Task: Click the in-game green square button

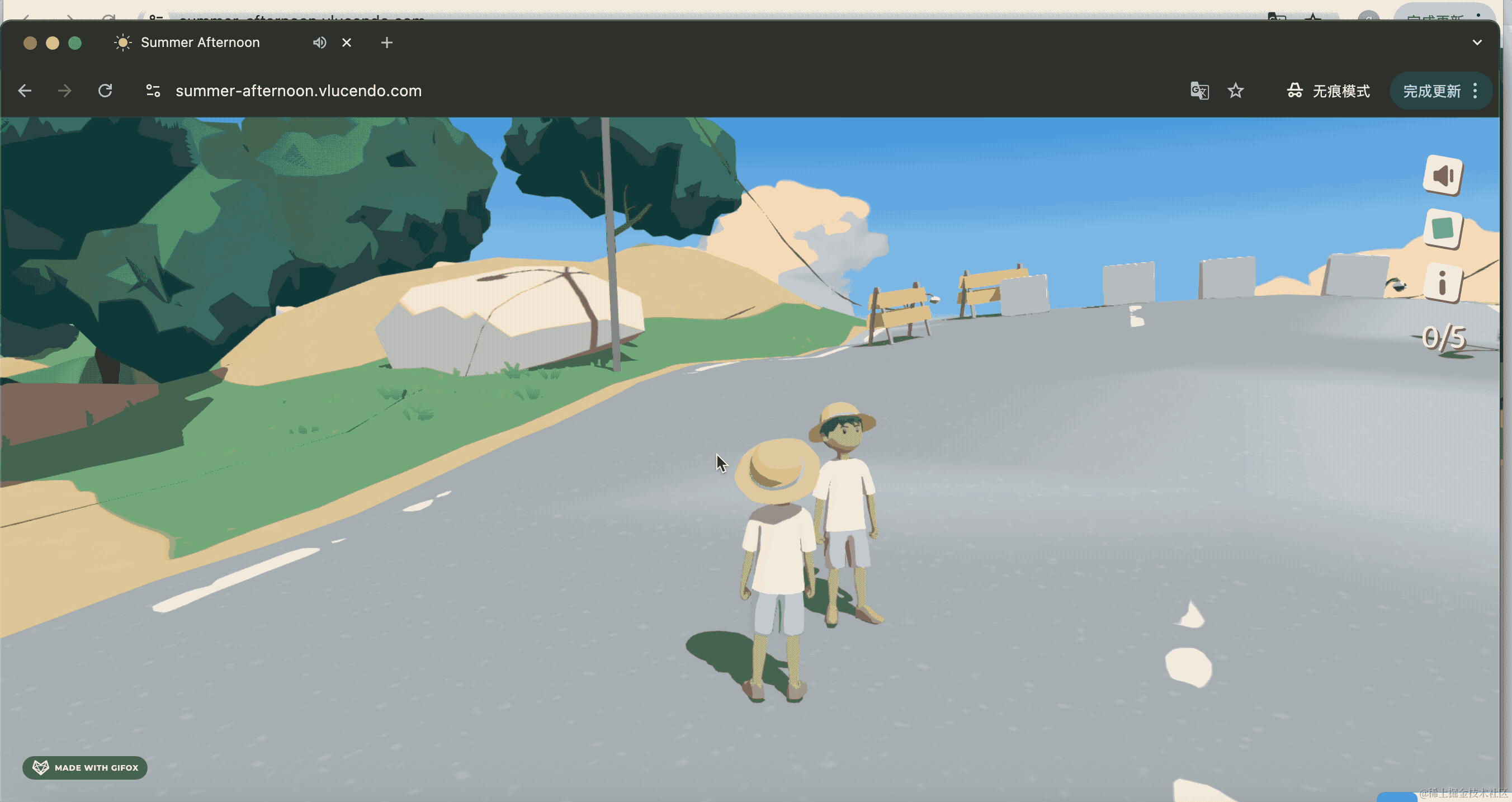Action: tap(1443, 228)
